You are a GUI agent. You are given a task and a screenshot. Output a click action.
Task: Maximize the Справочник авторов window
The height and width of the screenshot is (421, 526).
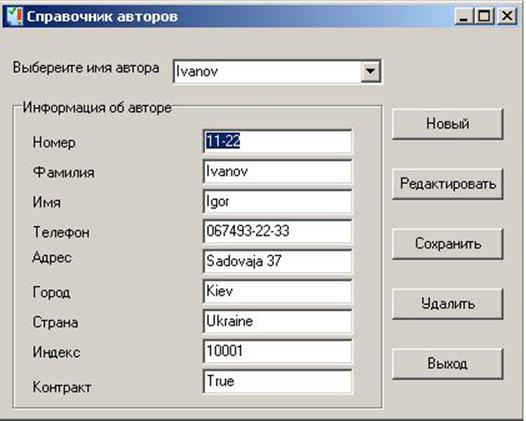coord(484,16)
